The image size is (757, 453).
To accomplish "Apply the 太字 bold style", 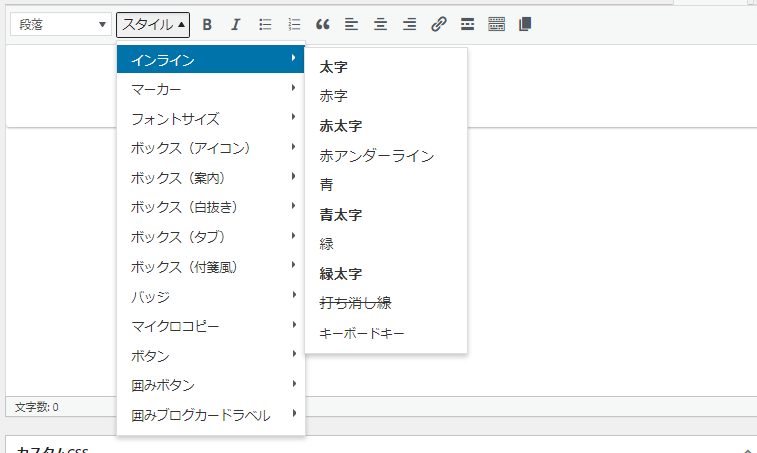I will 386,67.
